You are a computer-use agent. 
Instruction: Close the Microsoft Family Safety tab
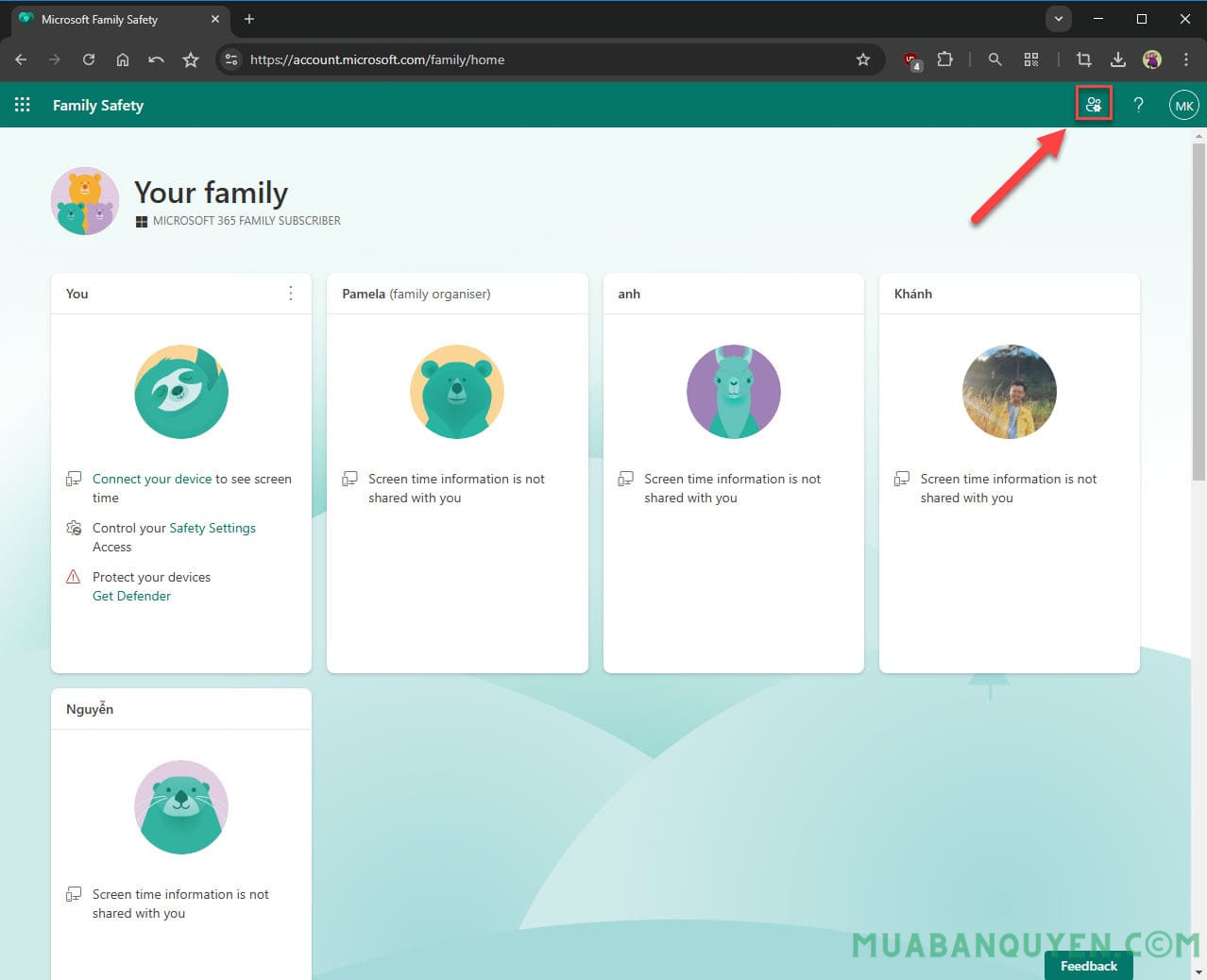[215, 19]
